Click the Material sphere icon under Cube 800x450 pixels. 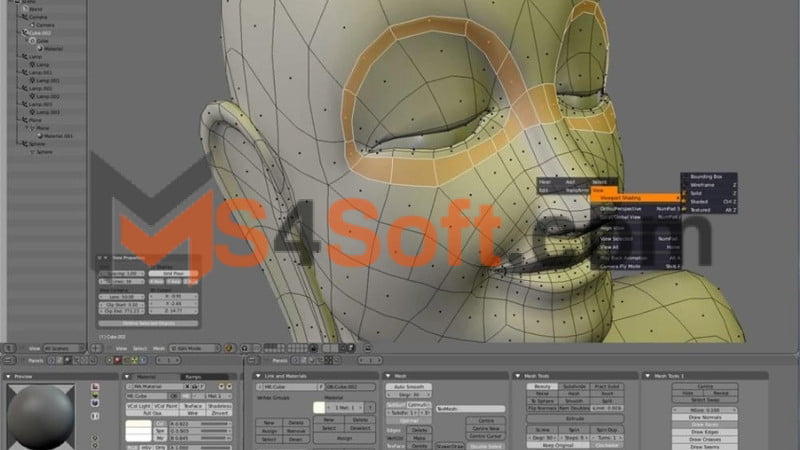pyautogui.click(x=39, y=48)
